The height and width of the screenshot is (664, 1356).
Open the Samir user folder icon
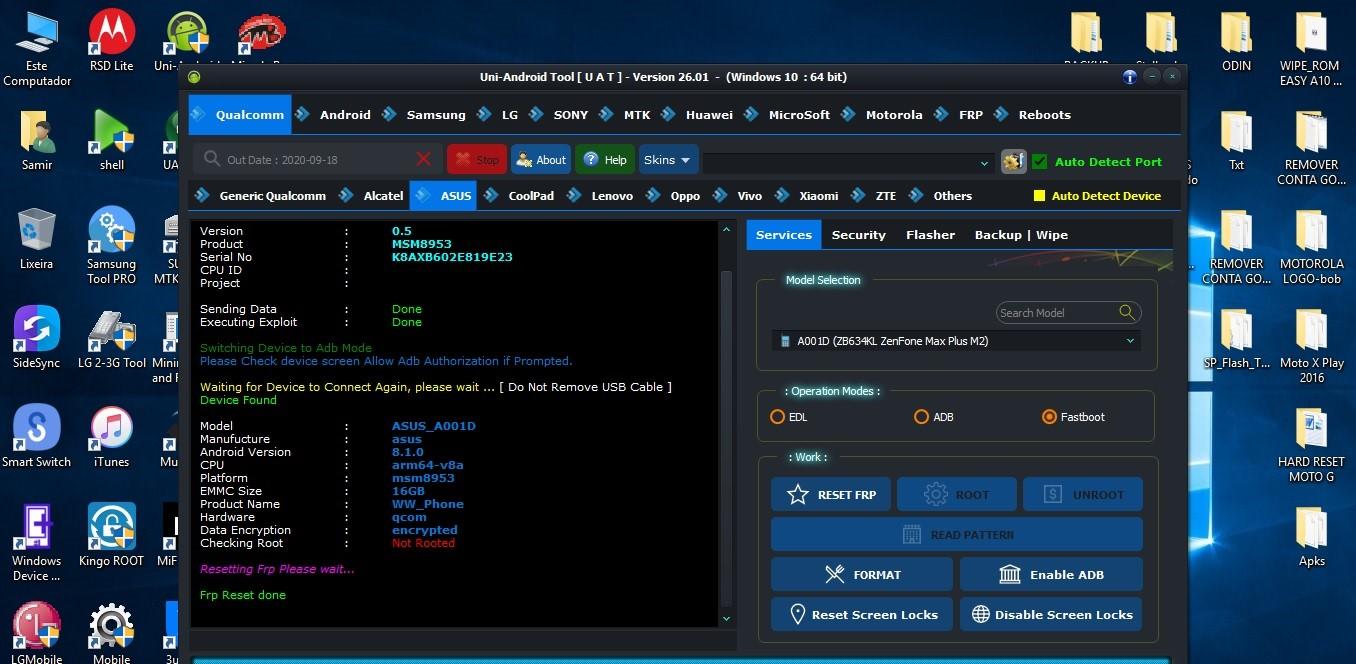pos(37,140)
